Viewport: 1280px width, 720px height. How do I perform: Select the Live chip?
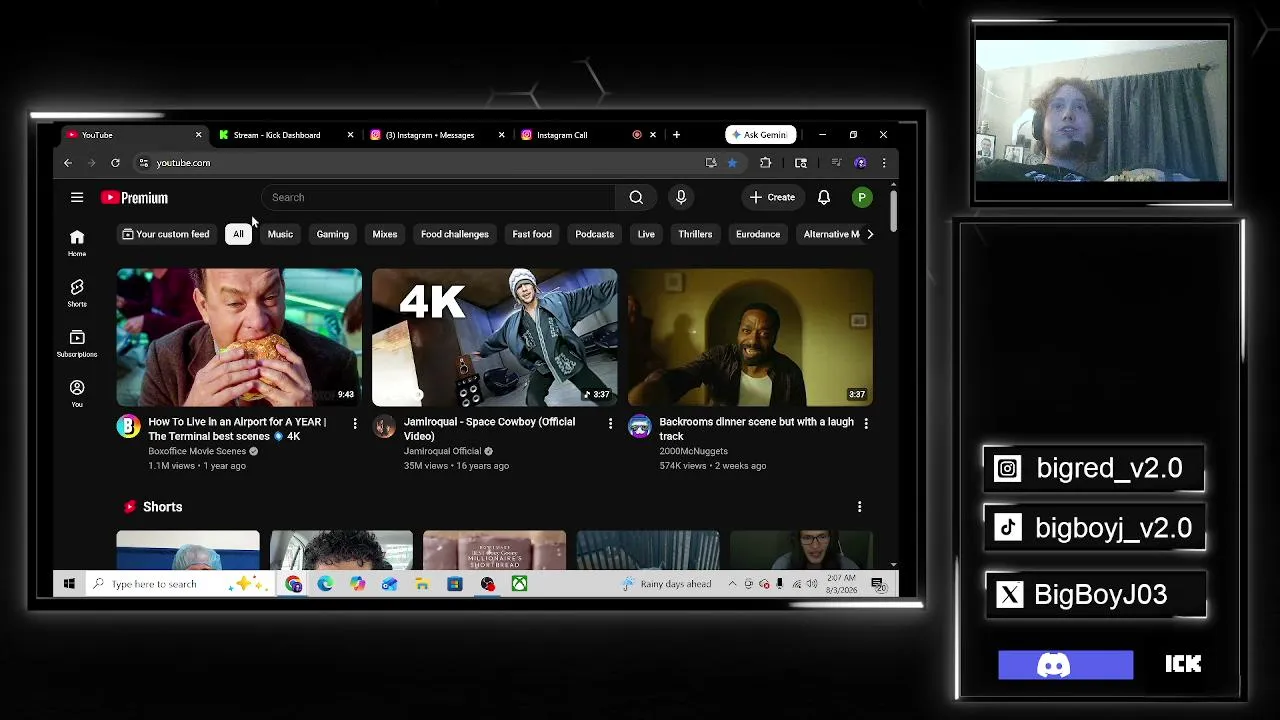point(646,234)
